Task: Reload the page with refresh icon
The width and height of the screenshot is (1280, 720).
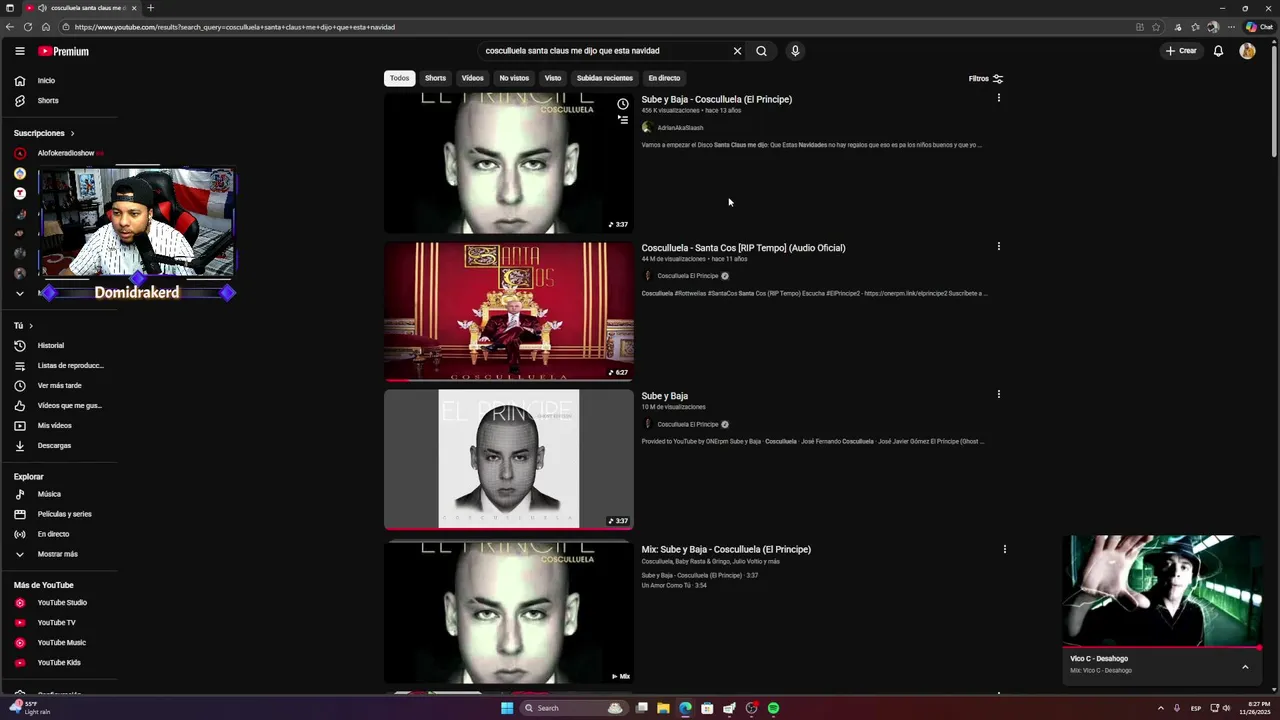Action: 28,27
